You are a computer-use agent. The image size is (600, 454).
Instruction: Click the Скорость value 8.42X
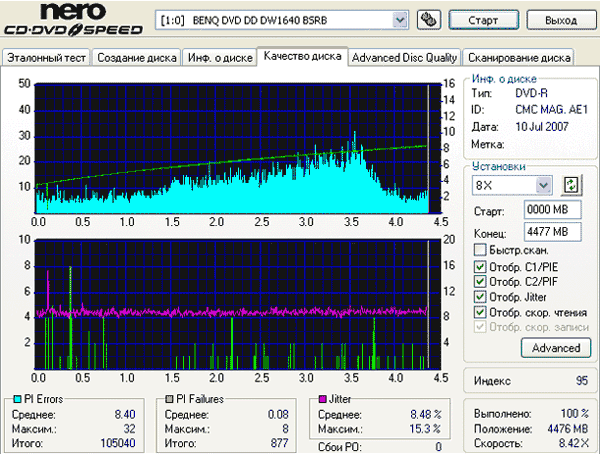[574, 443]
